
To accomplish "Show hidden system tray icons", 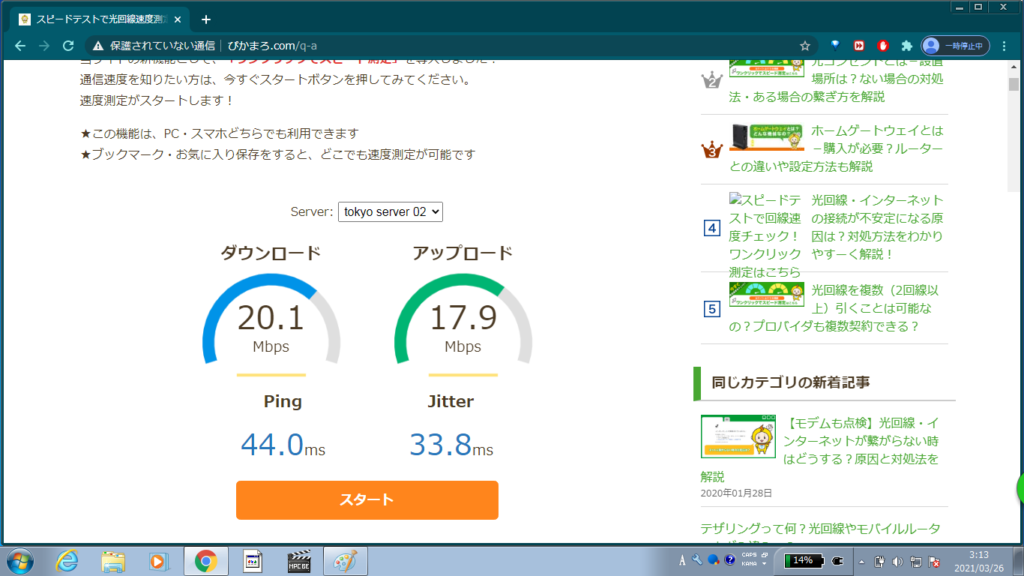I will (861, 562).
